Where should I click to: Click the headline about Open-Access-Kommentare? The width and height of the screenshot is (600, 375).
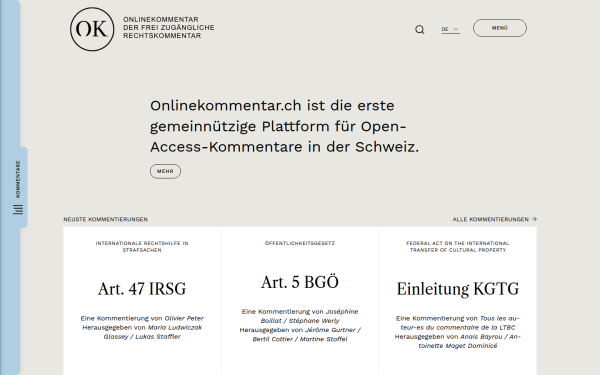pyautogui.click(x=284, y=126)
